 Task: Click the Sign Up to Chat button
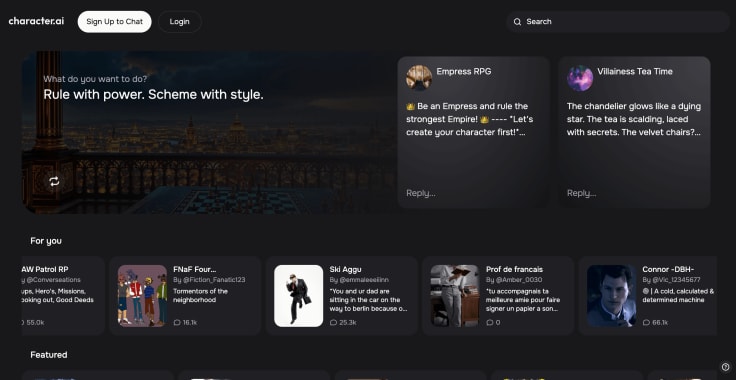115,22
